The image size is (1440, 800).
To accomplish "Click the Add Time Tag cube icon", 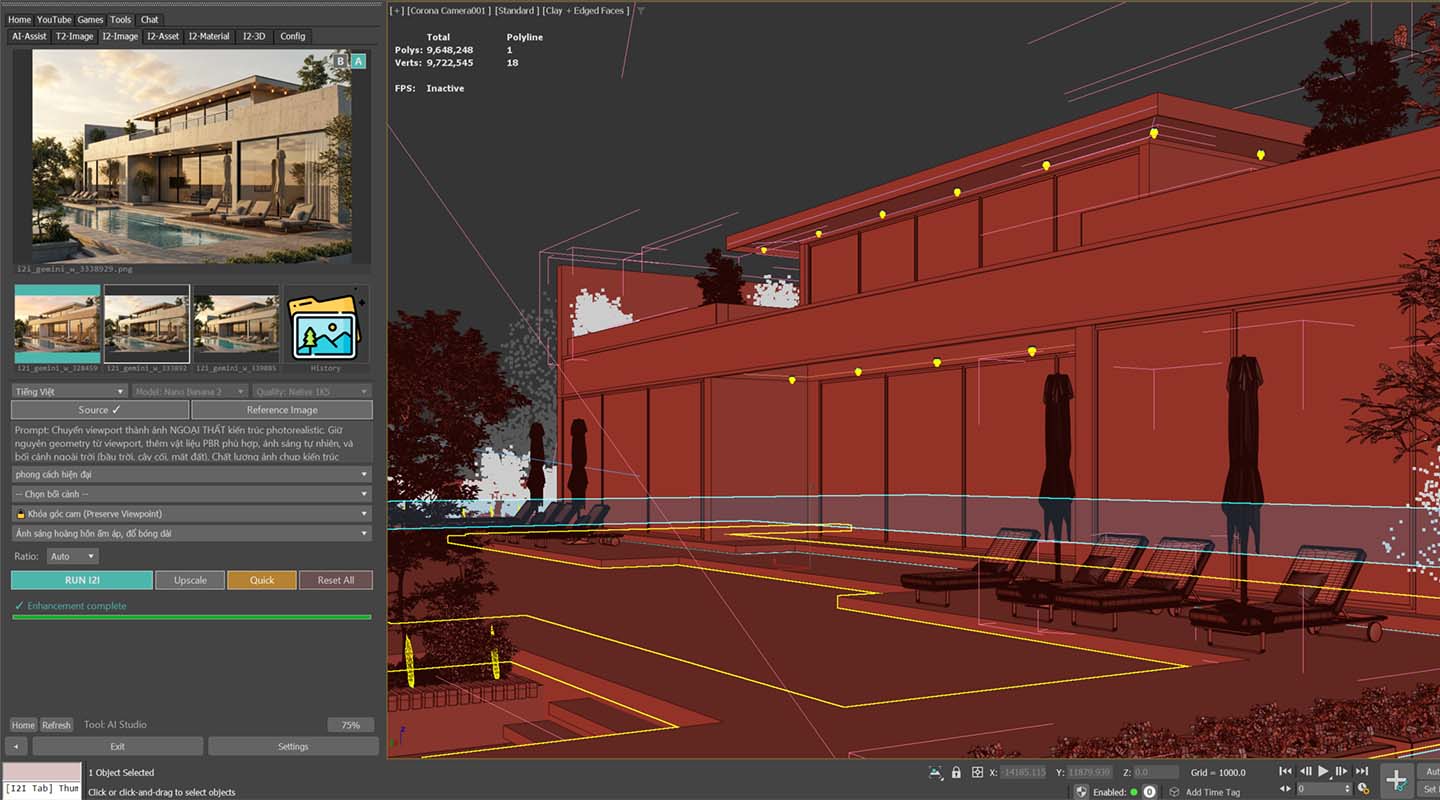I will pyautogui.click(x=1176, y=791).
